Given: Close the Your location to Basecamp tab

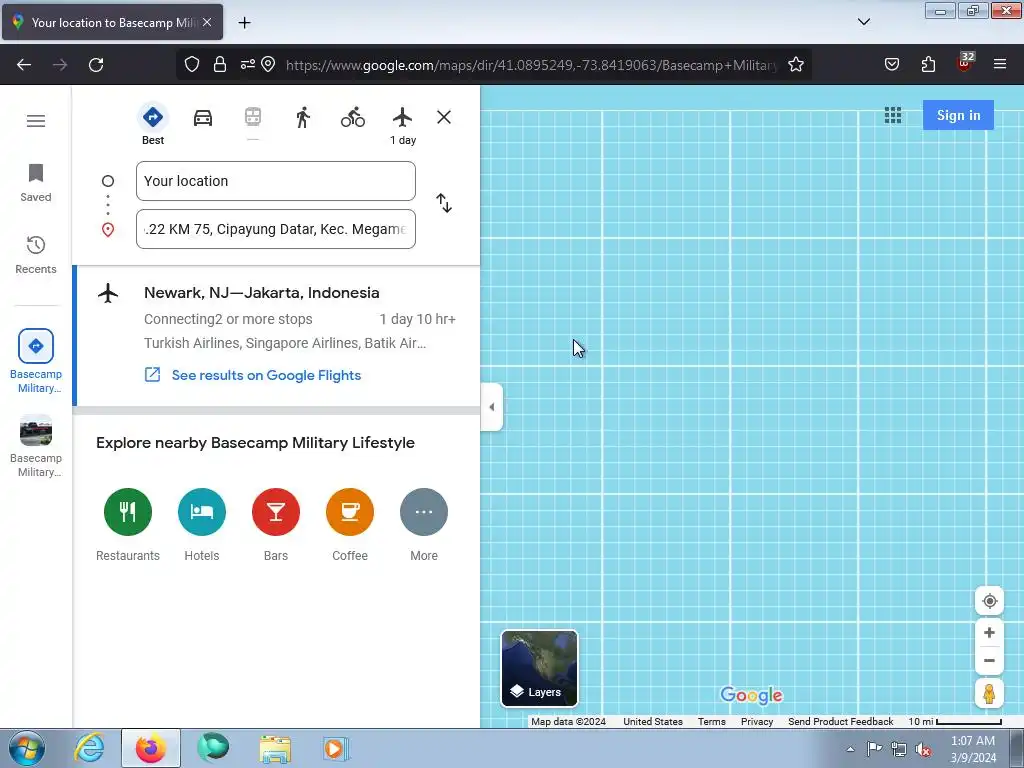Looking at the screenshot, I should [x=207, y=22].
